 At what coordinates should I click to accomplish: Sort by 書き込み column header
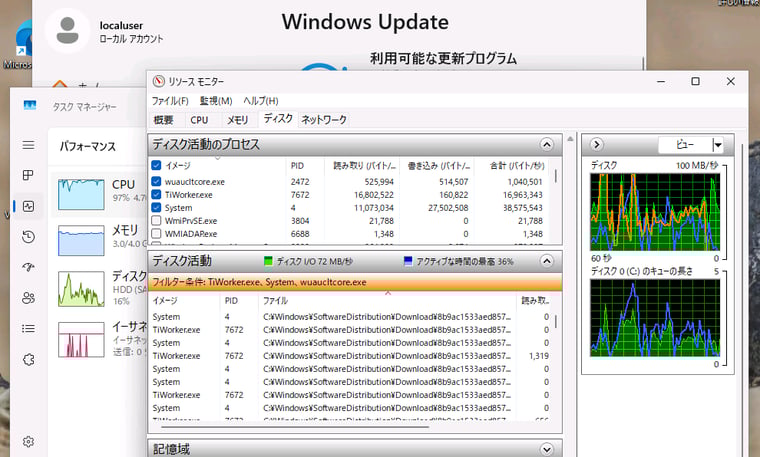437,166
